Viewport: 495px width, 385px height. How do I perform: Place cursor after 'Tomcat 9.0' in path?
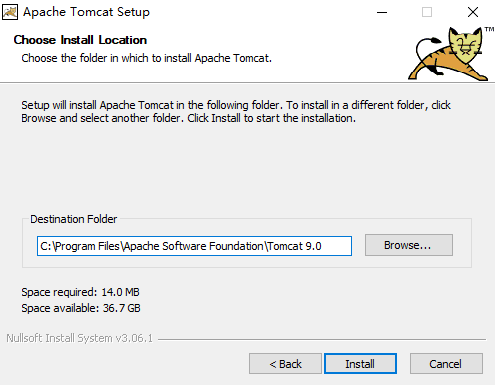pyautogui.click(x=323, y=246)
